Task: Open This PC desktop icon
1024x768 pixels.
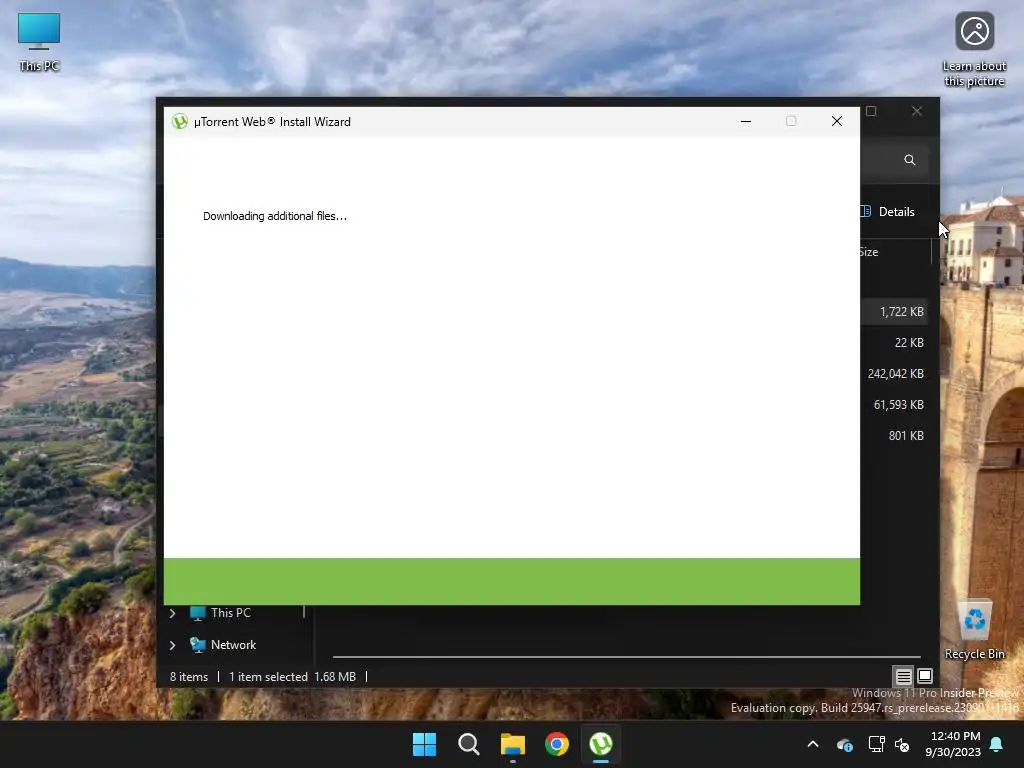Action: click(39, 42)
